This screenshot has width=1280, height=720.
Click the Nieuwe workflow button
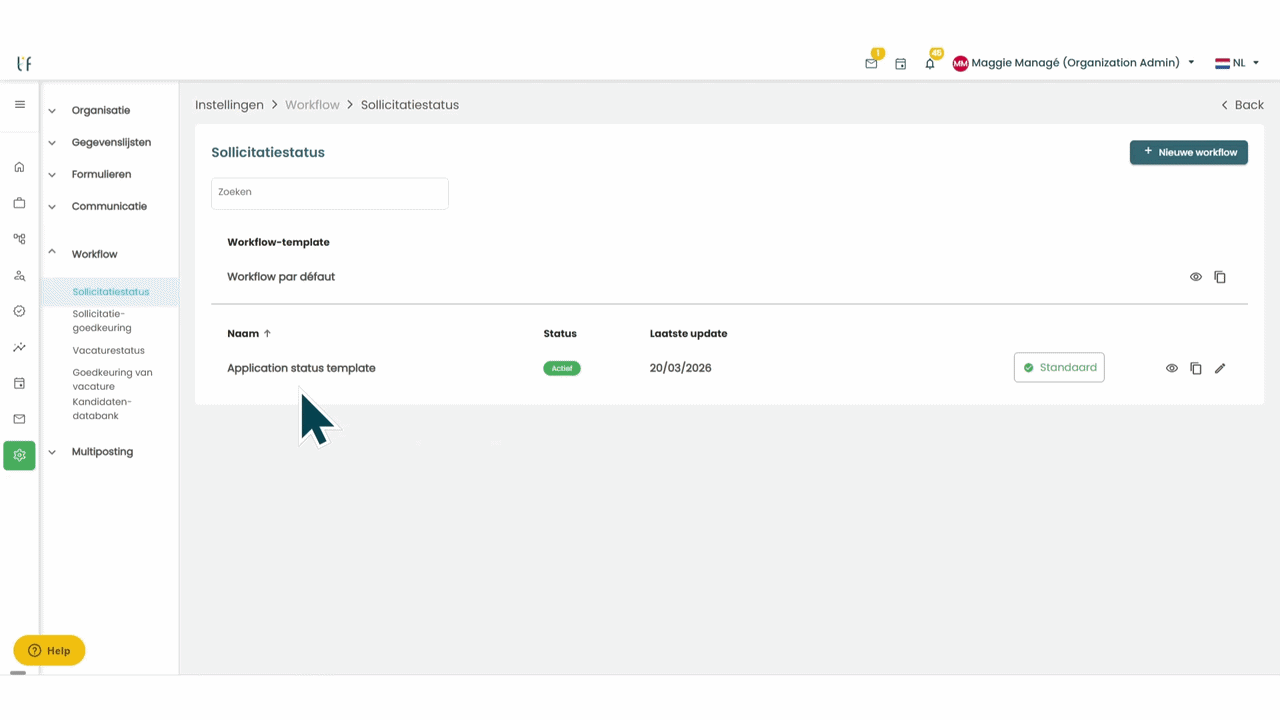click(x=1189, y=152)
